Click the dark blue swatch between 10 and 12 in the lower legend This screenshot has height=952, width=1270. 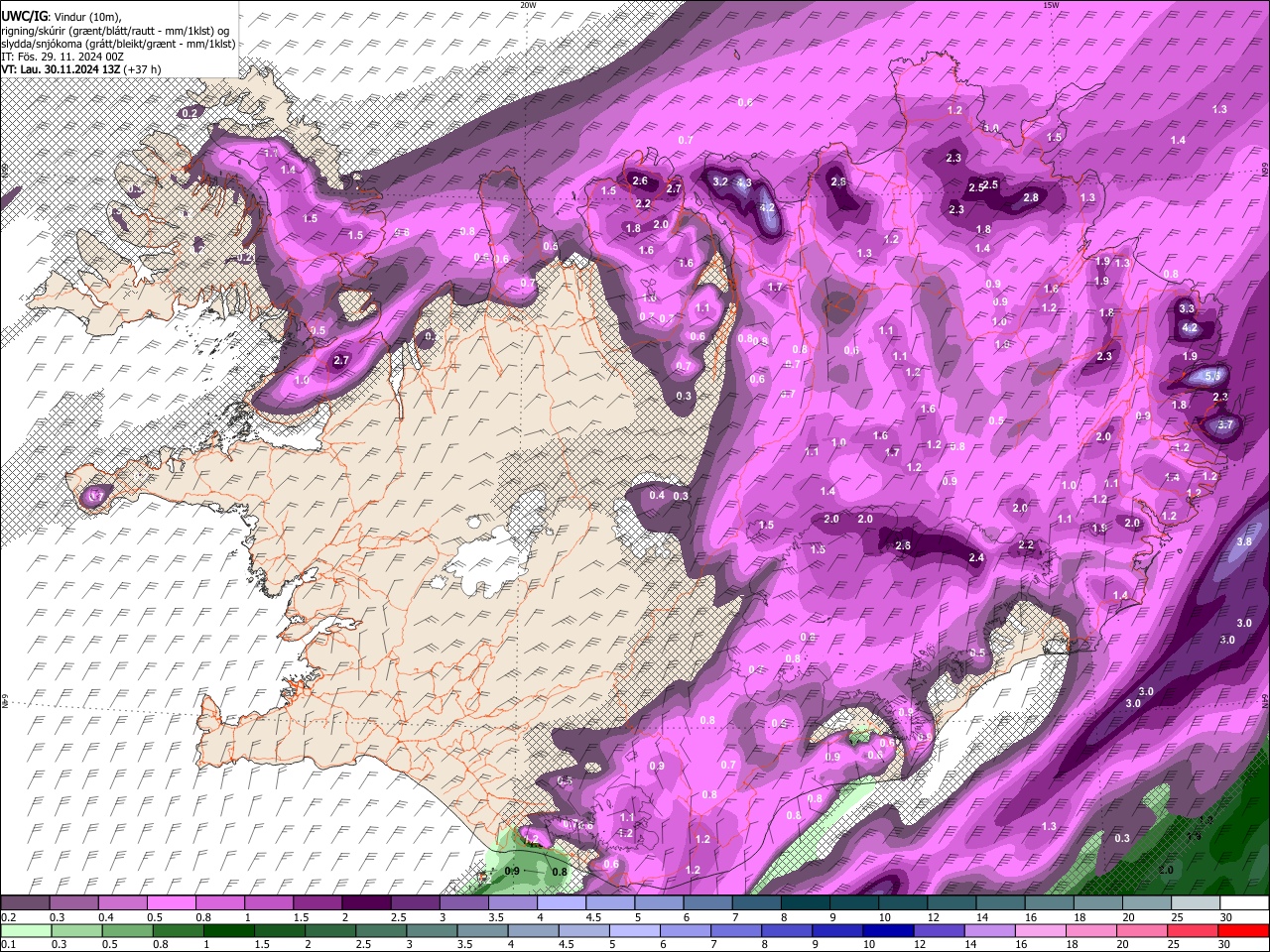coord(888,930)
